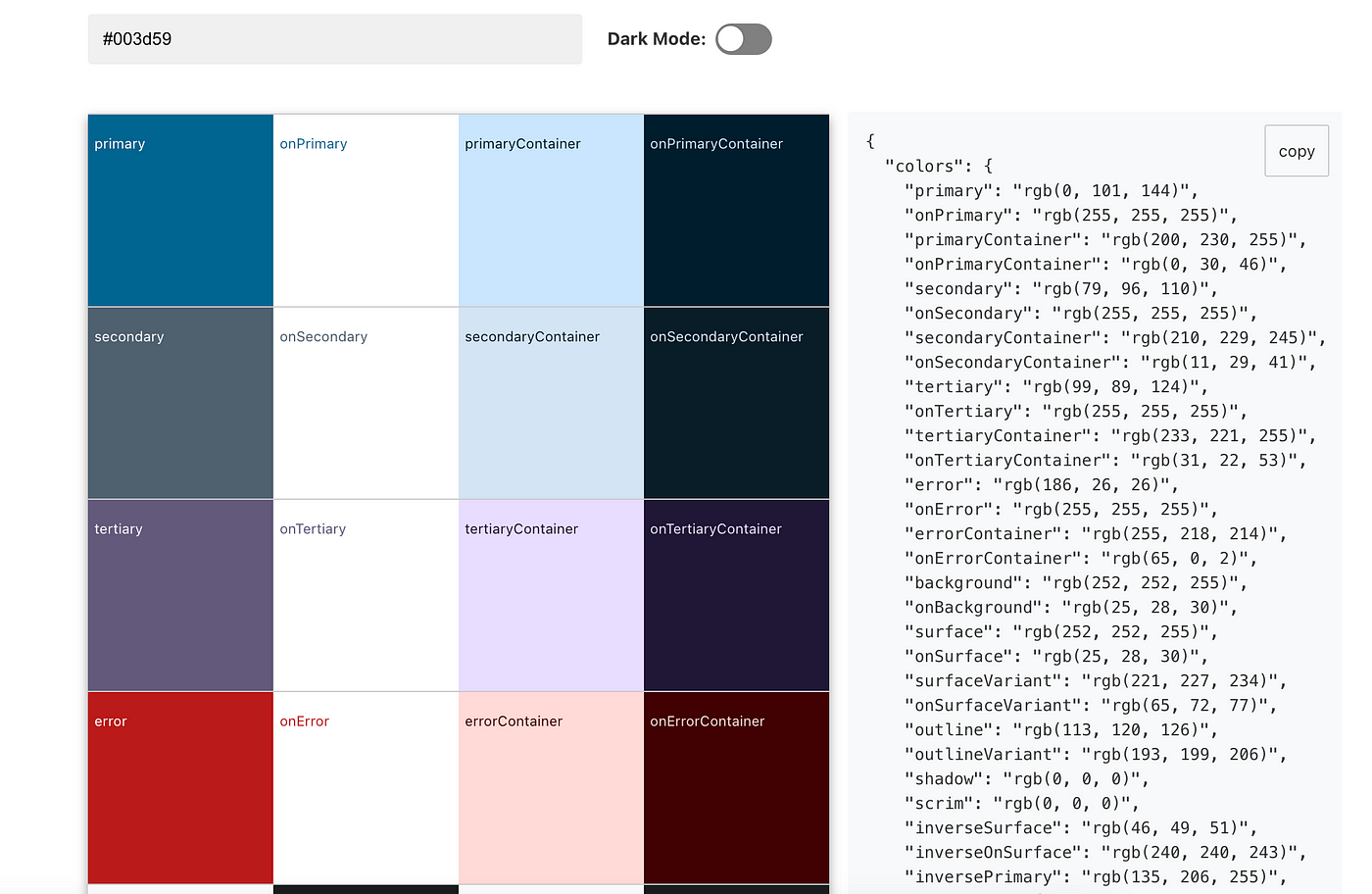Select the secondary color swatch
The width and height of the screenshot is (1372, 894).
pyautogui.click(x=180, y=403)
